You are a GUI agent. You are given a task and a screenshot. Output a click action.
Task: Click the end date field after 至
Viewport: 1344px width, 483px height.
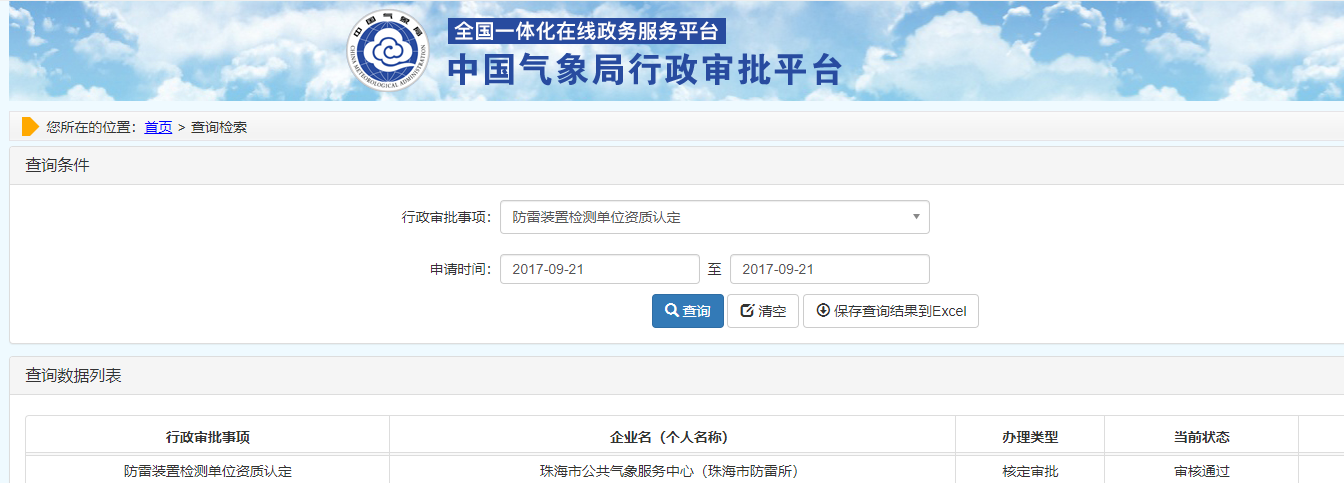pos(830,269)
